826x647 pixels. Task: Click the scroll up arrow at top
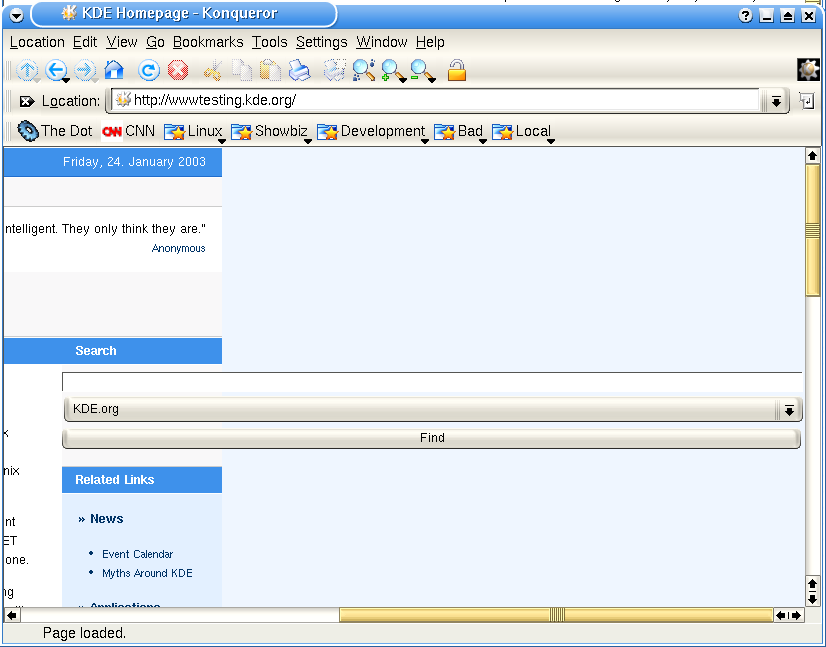click(x=812, y=155)
